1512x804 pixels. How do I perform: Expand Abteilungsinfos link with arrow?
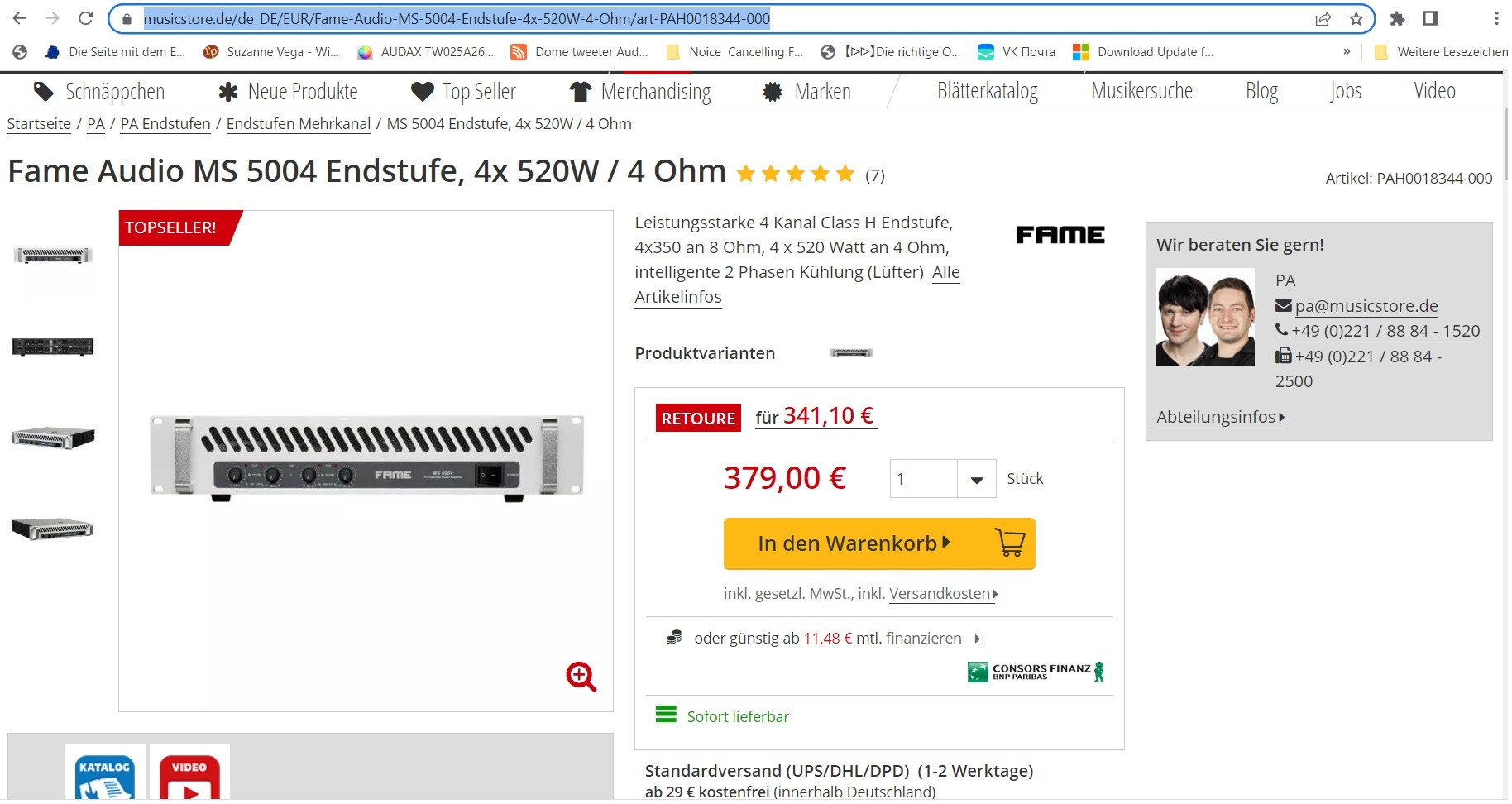[x=1221, y=417]
